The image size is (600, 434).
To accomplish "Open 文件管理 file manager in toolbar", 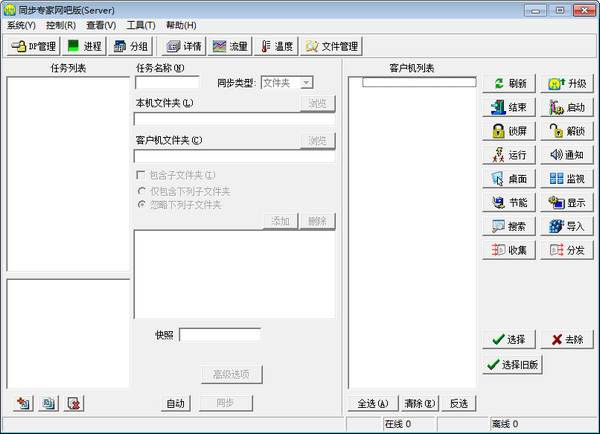I will [331, 46].
